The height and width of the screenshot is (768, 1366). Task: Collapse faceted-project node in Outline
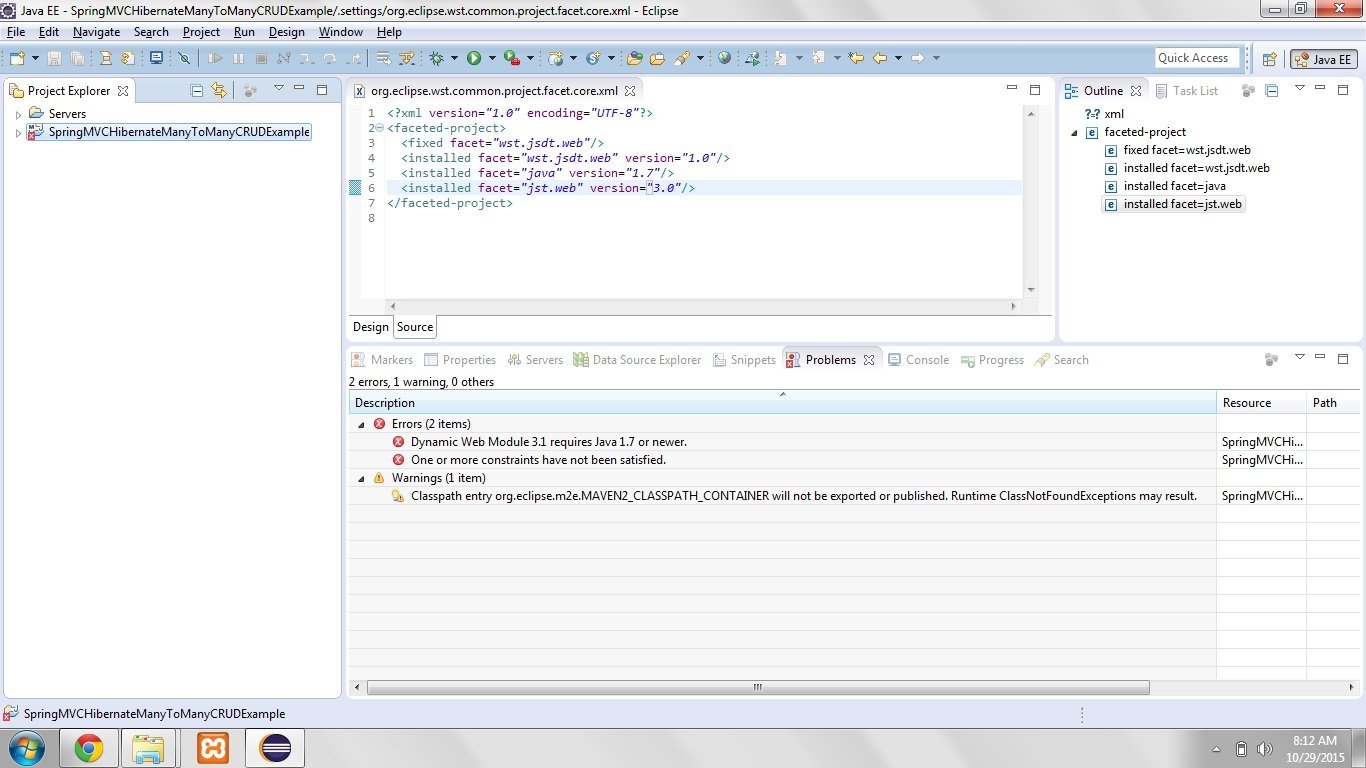(1075, 132)
